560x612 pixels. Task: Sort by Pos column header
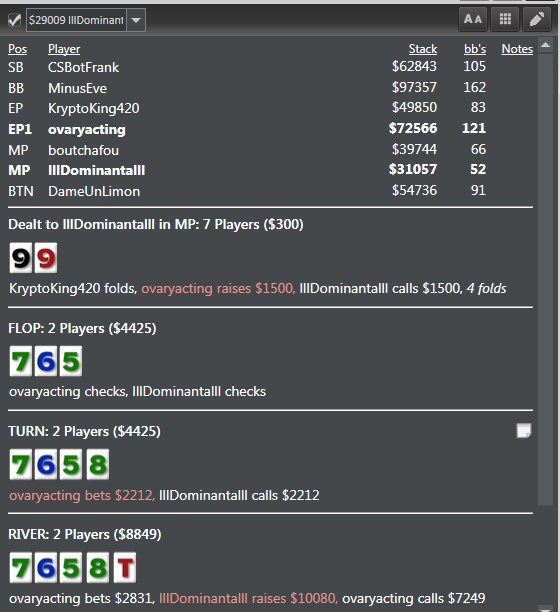[18, 49]
